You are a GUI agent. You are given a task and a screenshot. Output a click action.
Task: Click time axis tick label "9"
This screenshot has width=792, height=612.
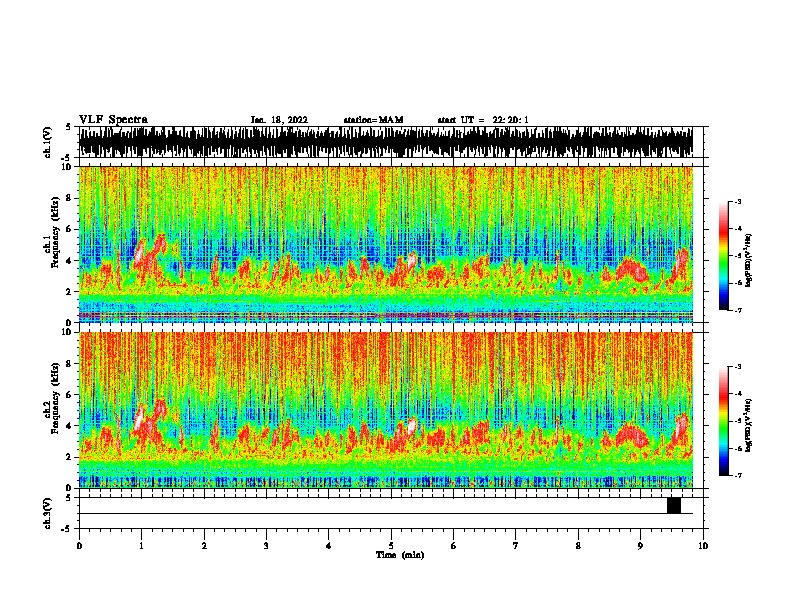point(640,546)
